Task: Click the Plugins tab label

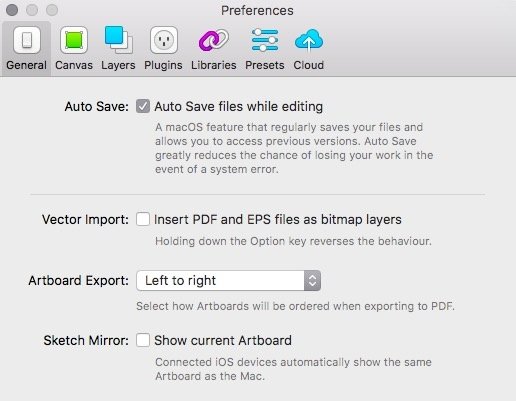Action: [163, 65]
